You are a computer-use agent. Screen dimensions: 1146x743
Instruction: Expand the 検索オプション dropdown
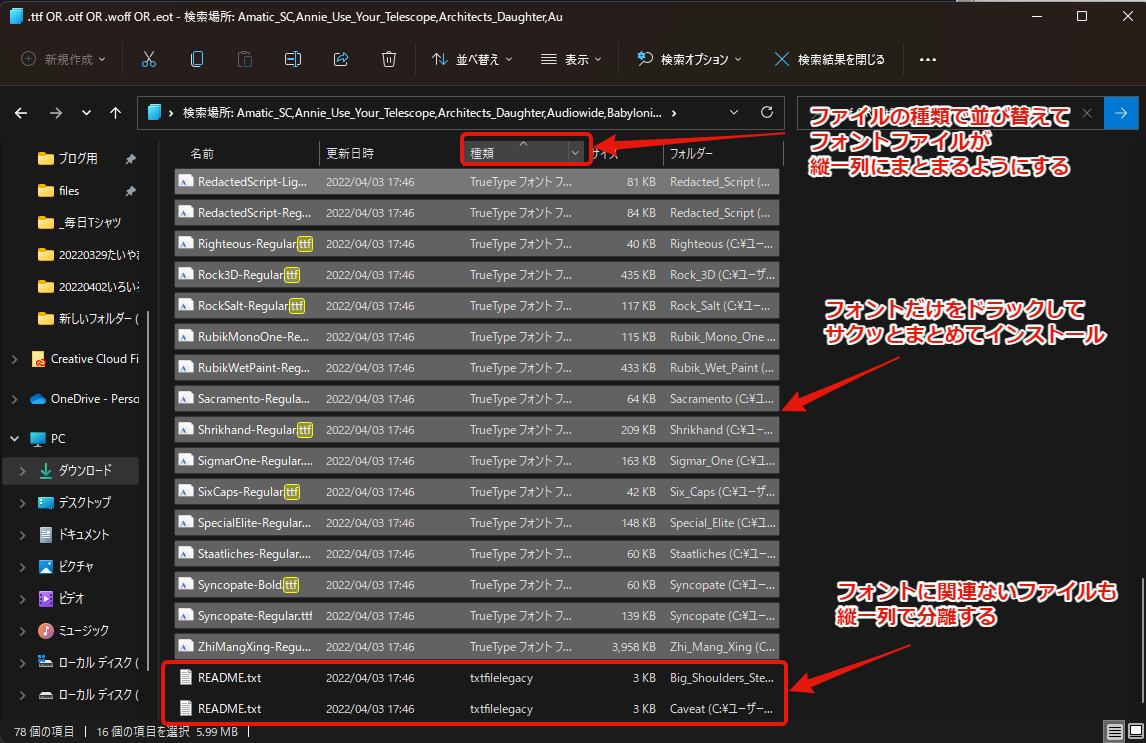coord(690,59)
